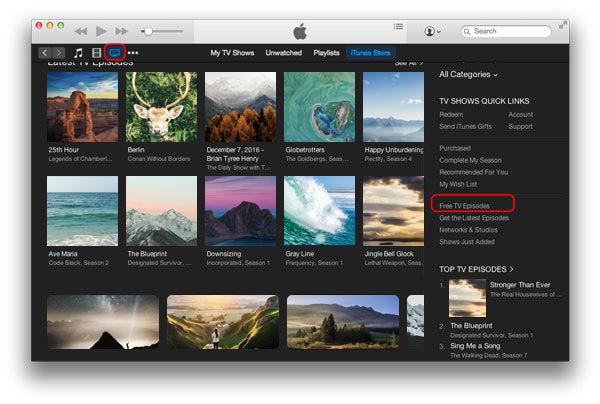Click the rewind playback button
Image resolution: width=600 pixels, height=404 pixels.
[x=81, y=31]
